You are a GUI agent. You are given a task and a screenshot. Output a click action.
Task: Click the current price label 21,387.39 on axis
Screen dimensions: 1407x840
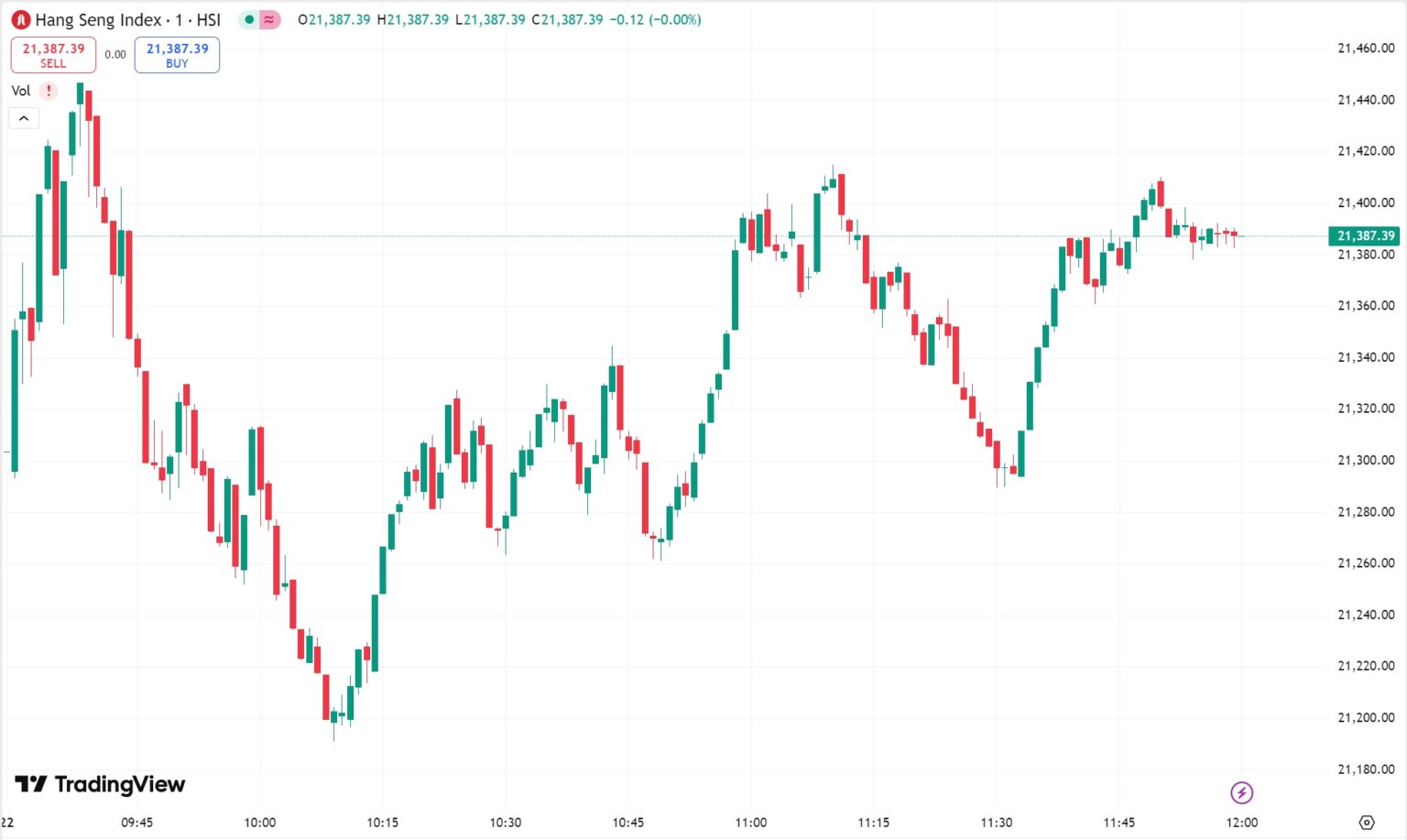tap(1364, 236)
